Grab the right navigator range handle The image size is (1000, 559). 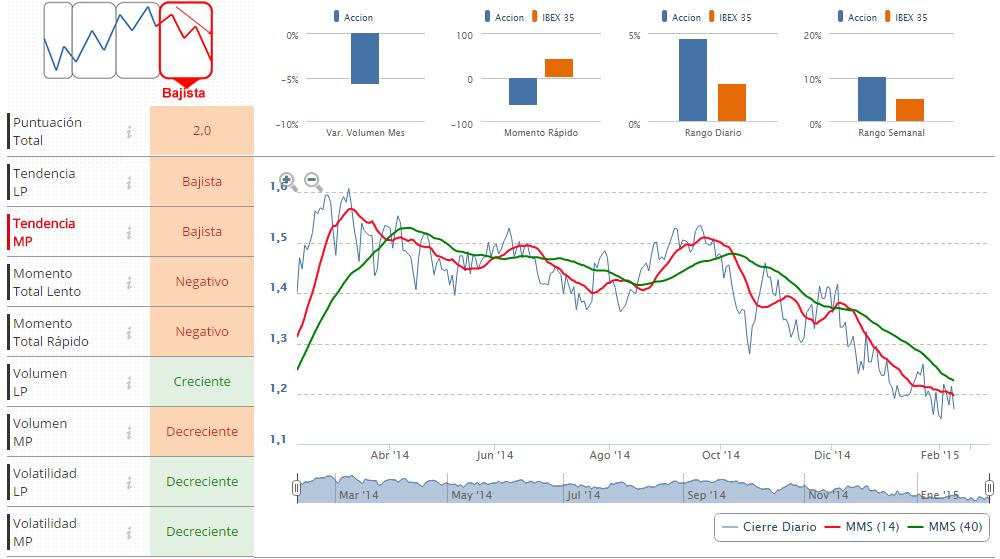coord(989,488)
